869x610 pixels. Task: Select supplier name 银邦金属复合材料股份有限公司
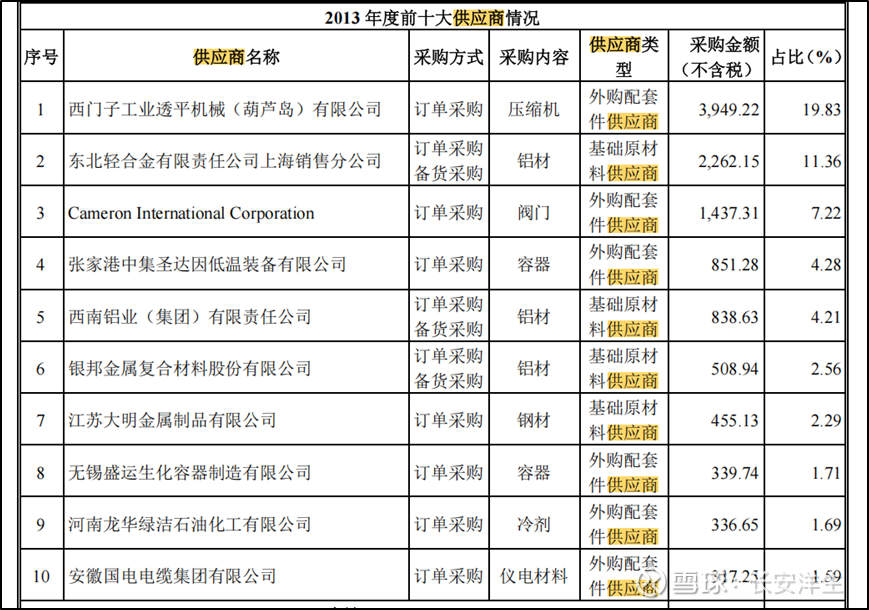click(190, 368)
